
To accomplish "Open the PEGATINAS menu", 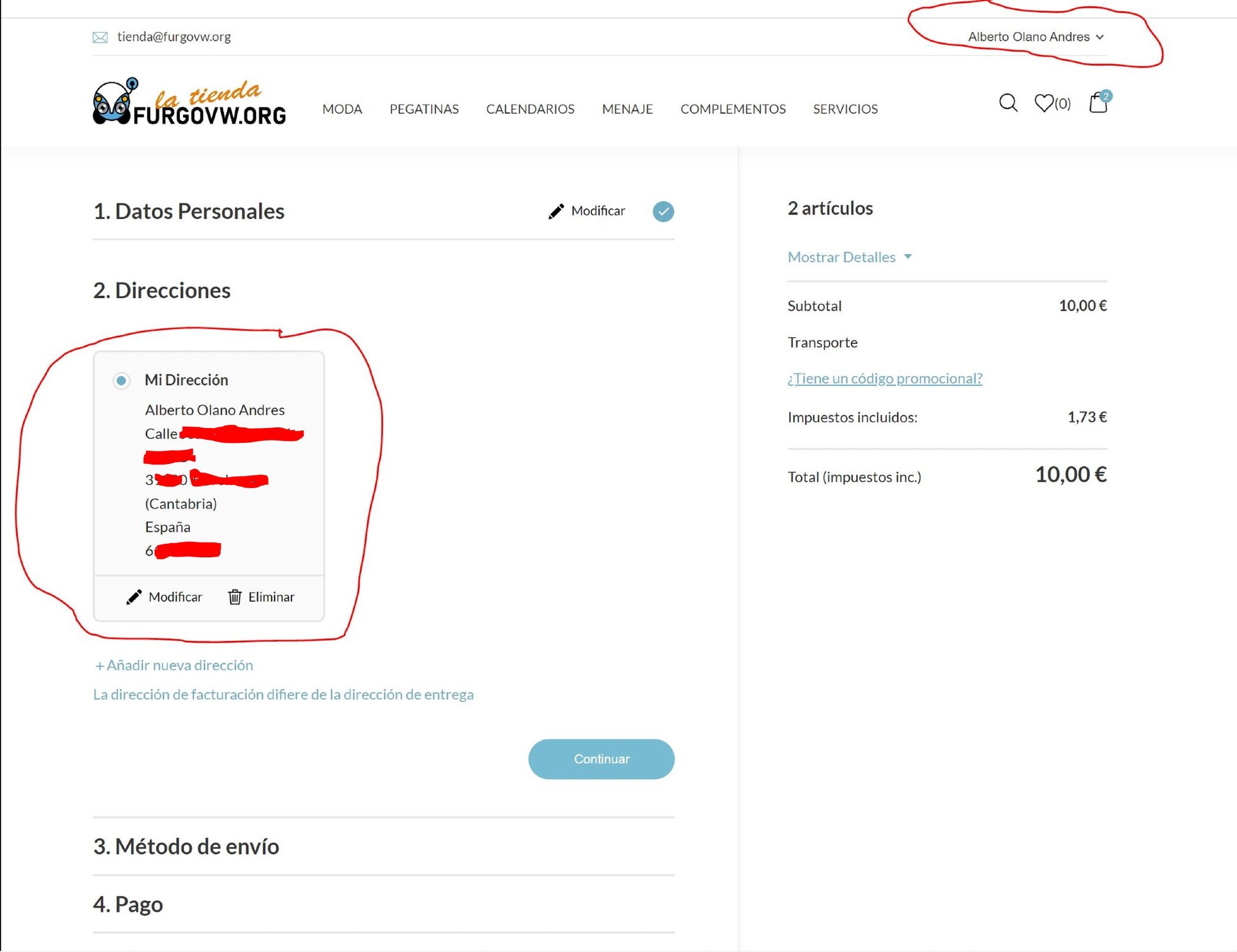I will pyautogui.click(x=424, y=109).
